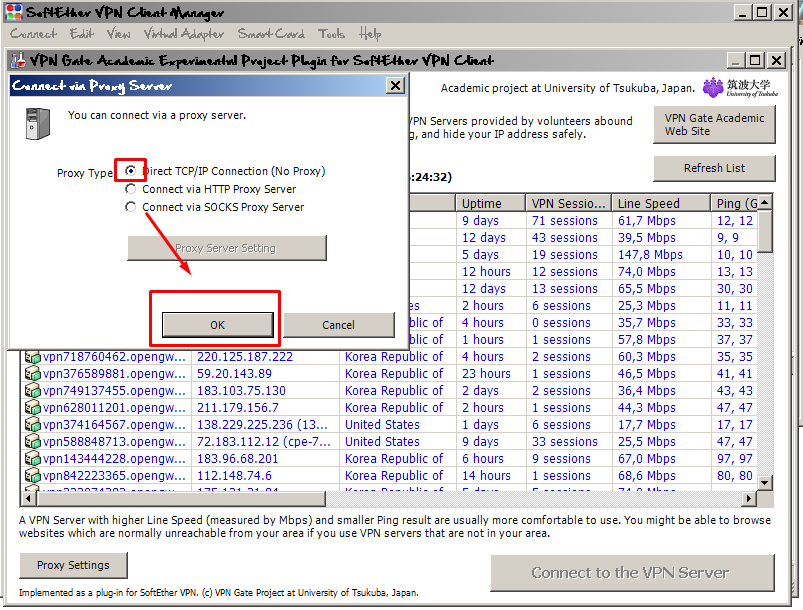Open the Virtual Adapter menu
The height and width of the screenshot is (610, 803).
pyautogui.click(x=183, y=34)
